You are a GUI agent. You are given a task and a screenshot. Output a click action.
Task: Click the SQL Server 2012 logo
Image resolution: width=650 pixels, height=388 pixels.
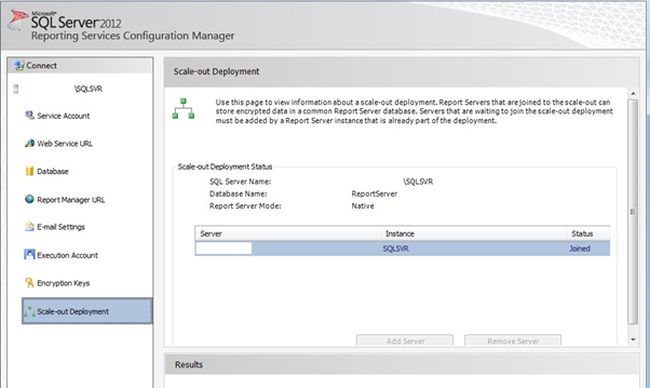click(x=66, y=21)
